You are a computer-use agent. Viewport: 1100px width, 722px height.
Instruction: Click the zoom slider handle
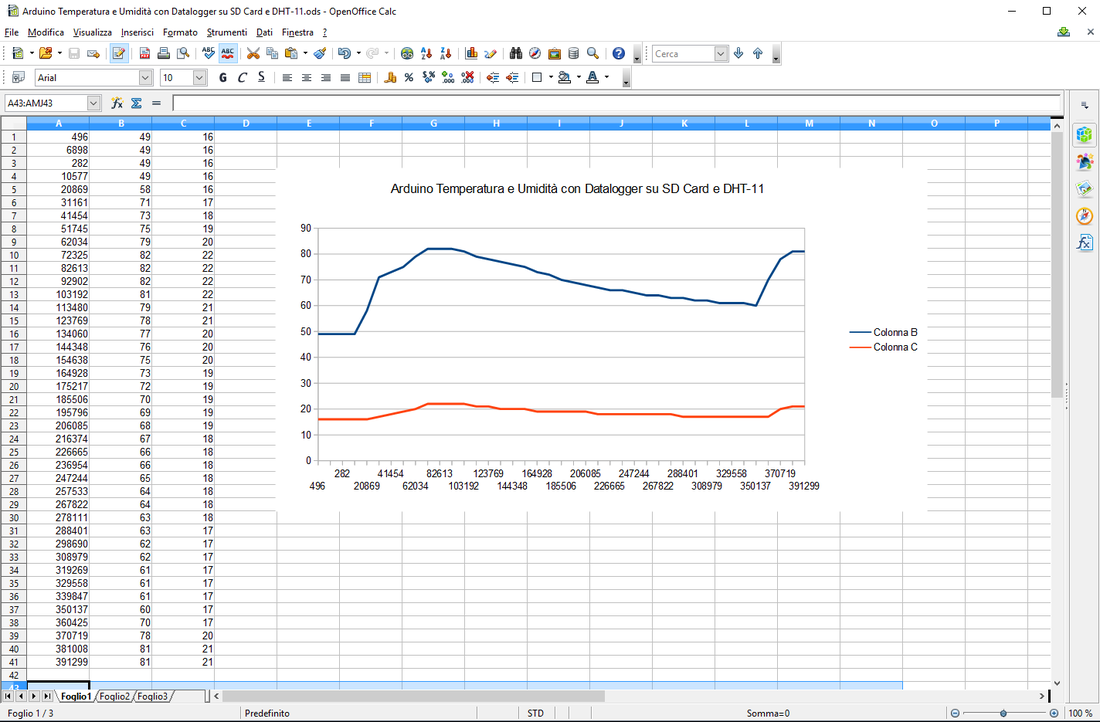tap(1003, 714)
